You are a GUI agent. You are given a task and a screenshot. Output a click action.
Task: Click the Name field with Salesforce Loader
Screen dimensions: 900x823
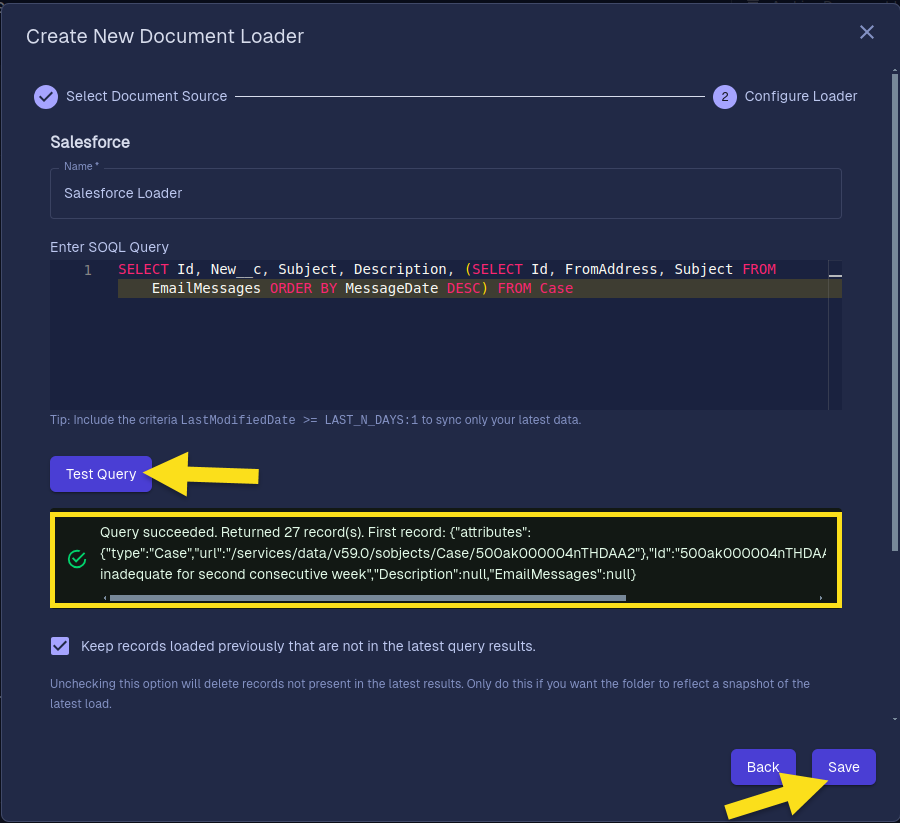446,193
